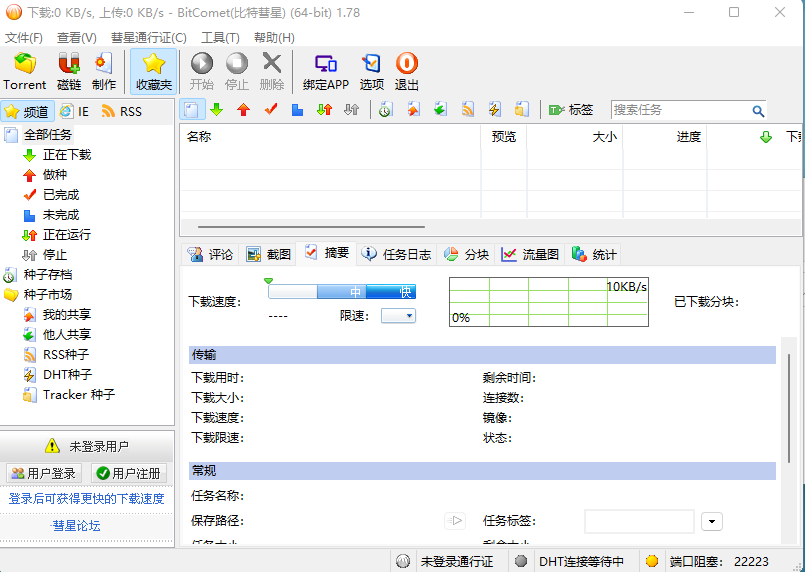Switch to the 频道 sidebar tab

[x=27, y=111]
